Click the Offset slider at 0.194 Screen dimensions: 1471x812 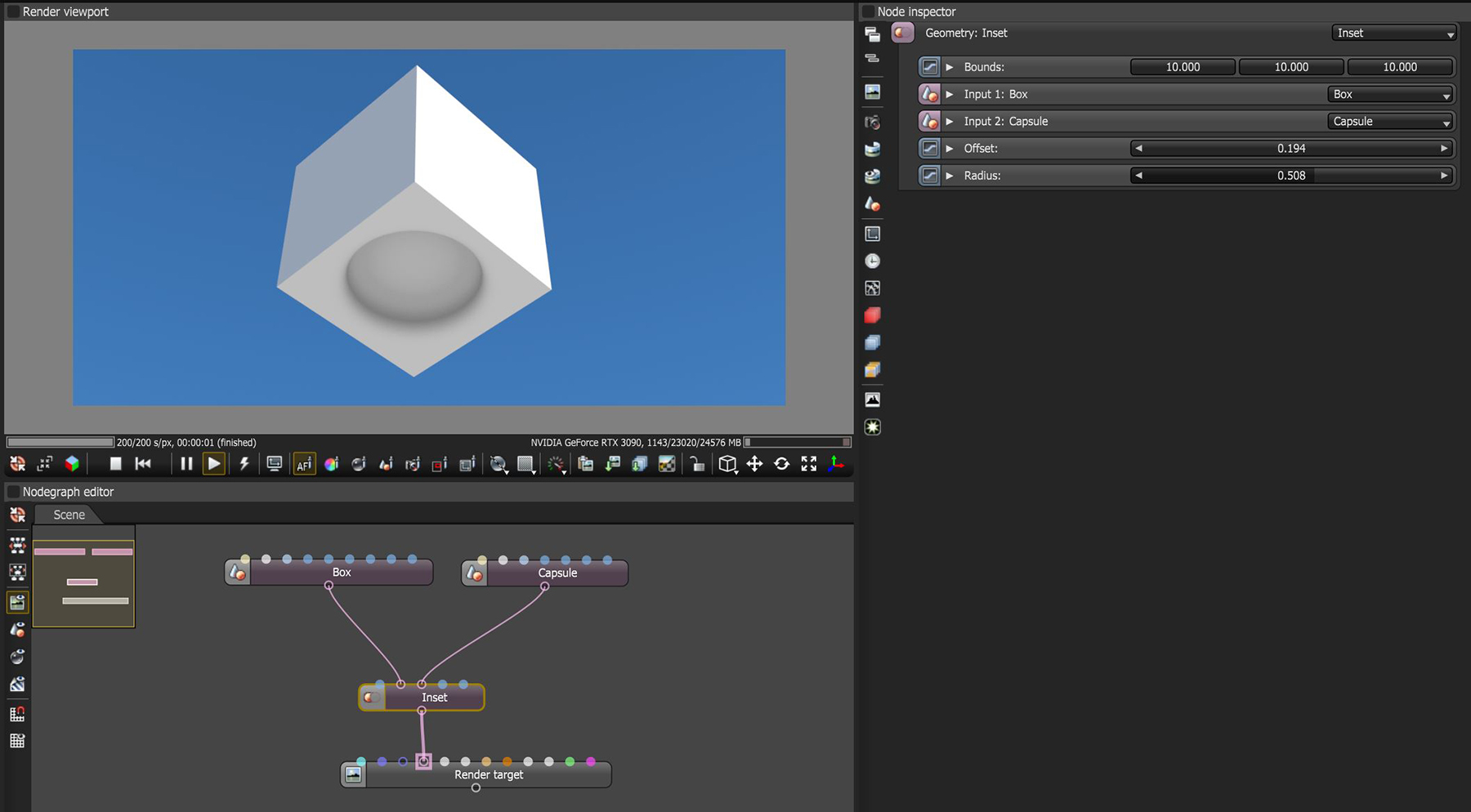tap(1291, 149)
